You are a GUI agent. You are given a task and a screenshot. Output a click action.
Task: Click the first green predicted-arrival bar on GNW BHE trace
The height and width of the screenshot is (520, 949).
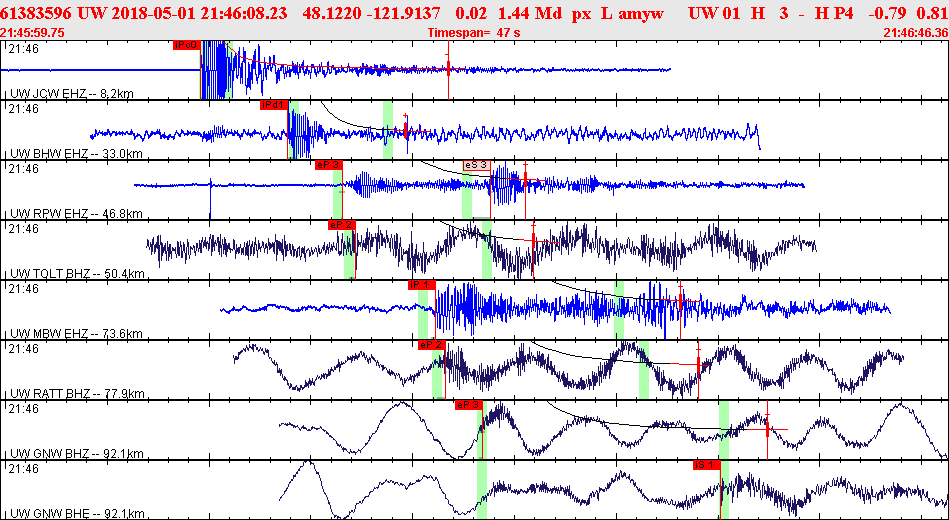482,490
